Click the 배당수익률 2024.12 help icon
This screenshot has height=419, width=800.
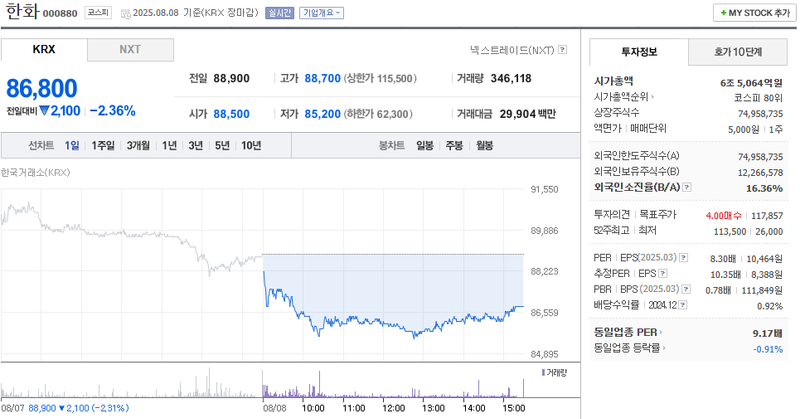683,305
